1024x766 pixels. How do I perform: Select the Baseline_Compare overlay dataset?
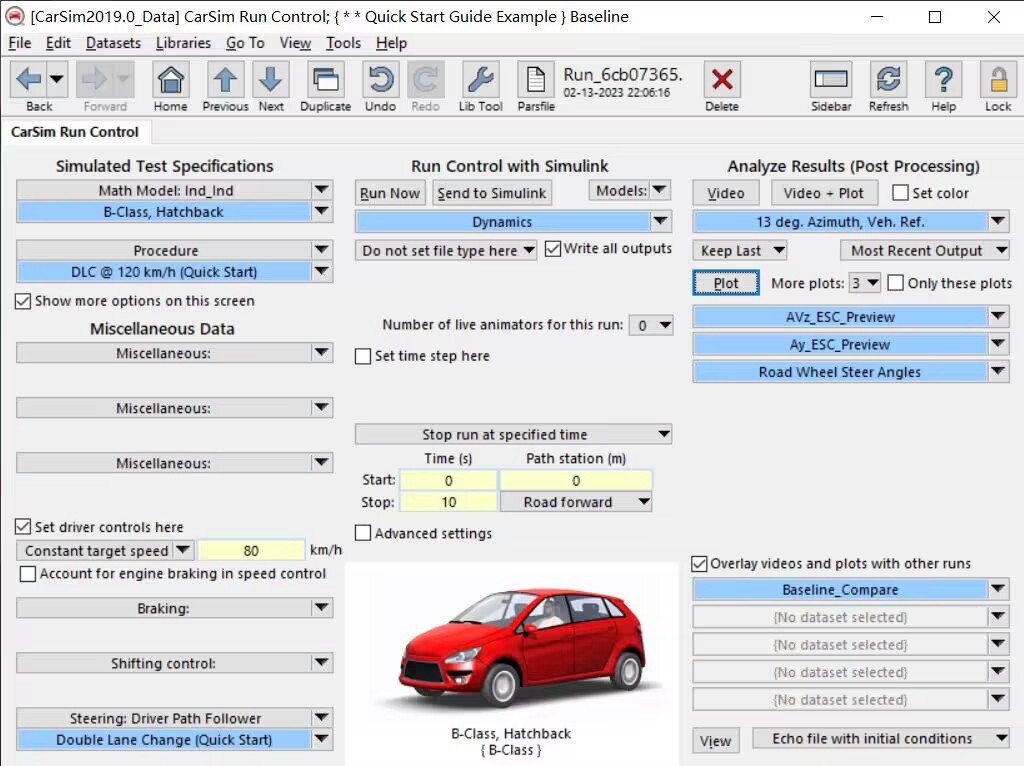(840, 590)
